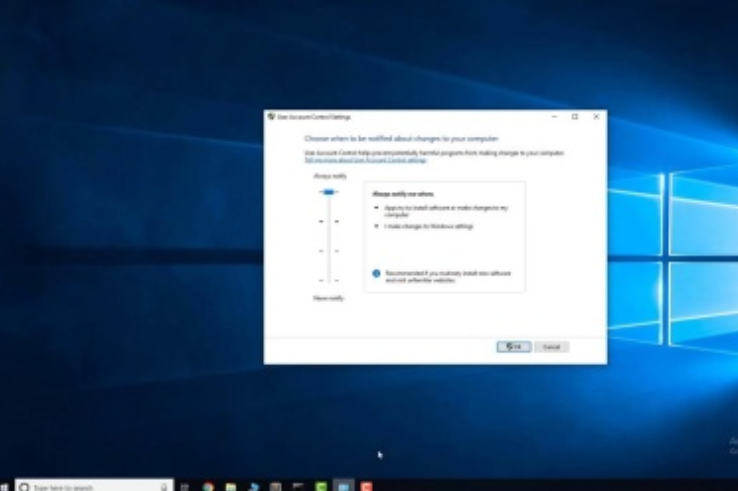Open the Windows Start menu

[6, 486]
